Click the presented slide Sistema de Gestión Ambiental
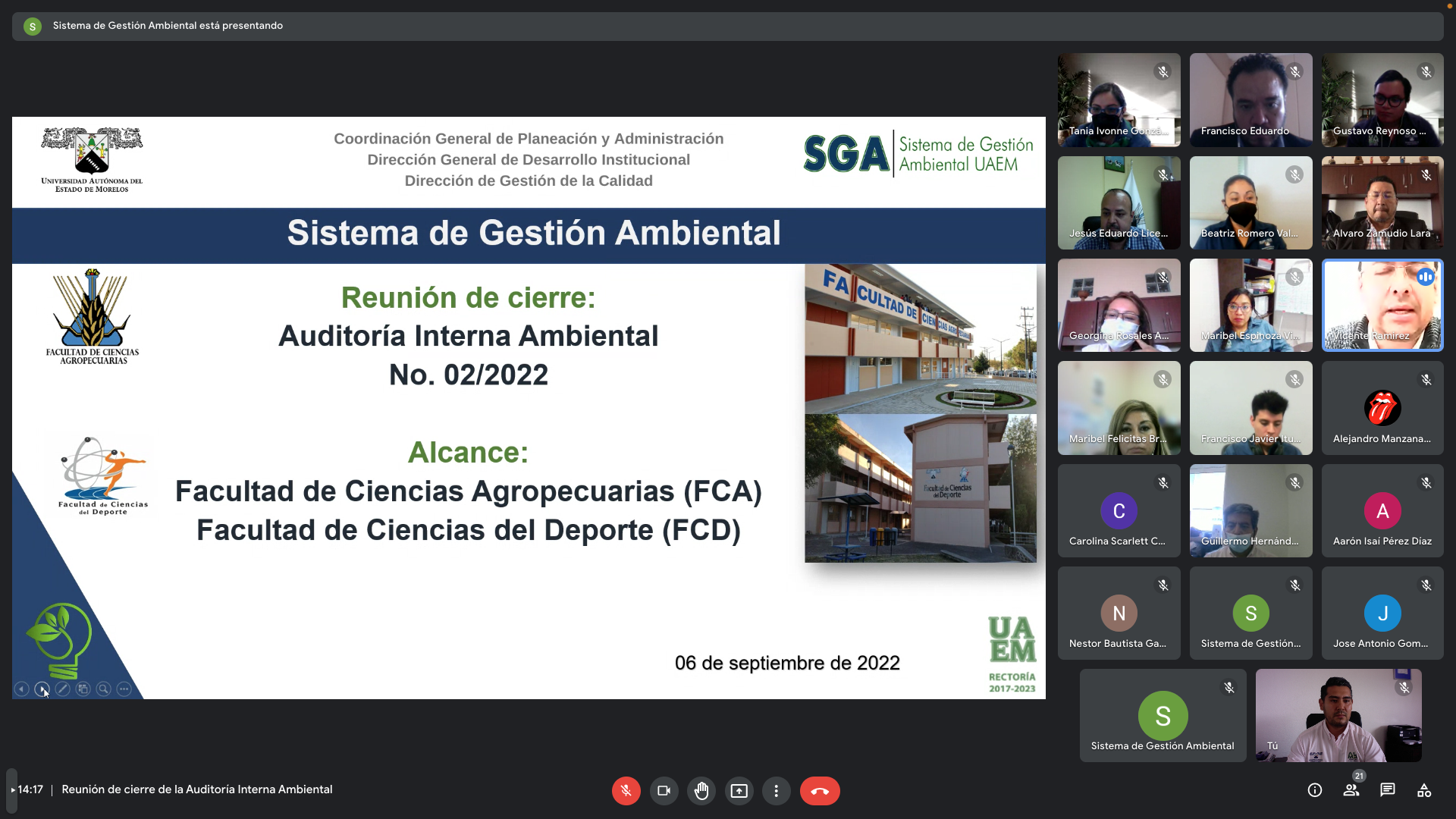The height and width of the screenshot is (819, 1456). point(529,408)
